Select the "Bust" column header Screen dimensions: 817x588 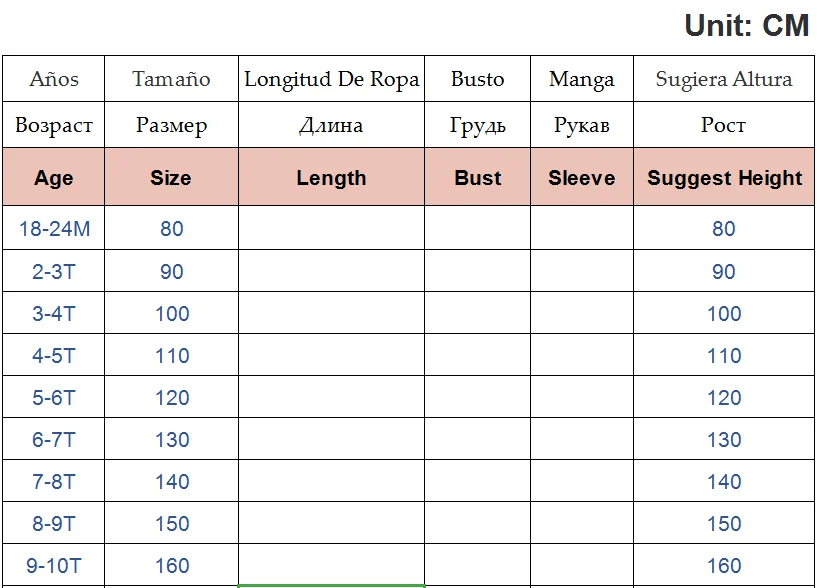[477, 178]
